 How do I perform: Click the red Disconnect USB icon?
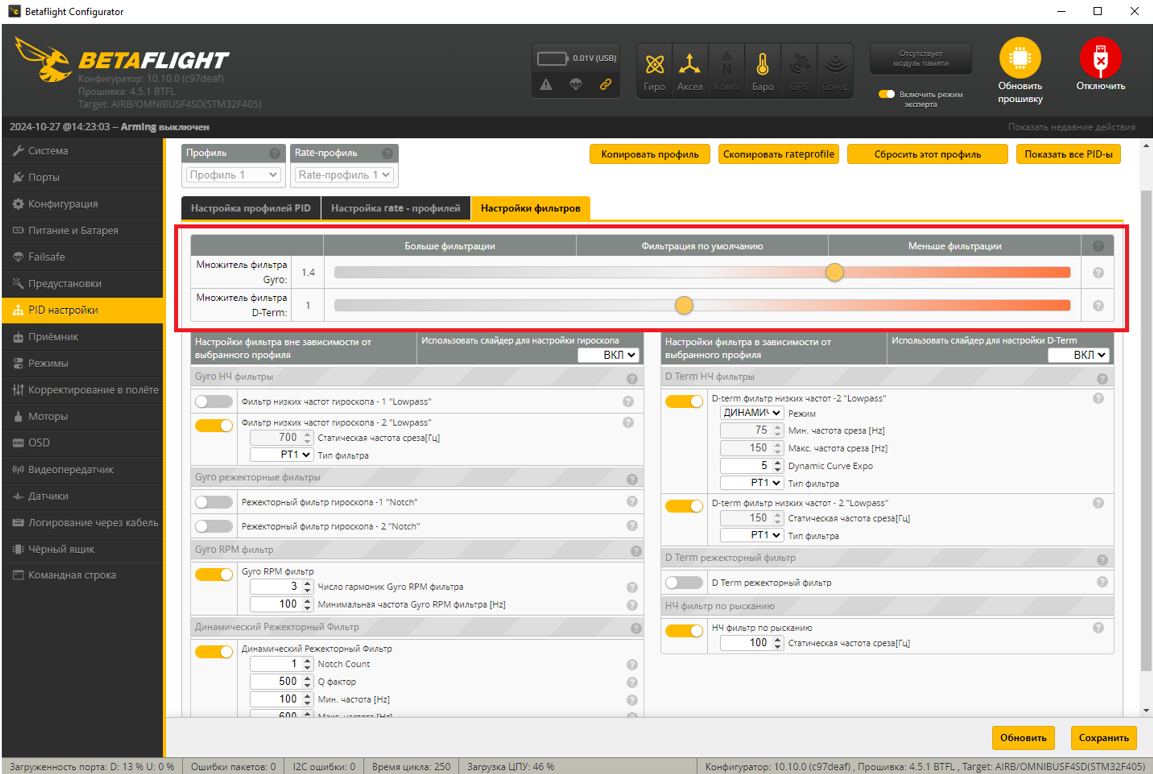pyautogui.click(x=1100, y=59)
